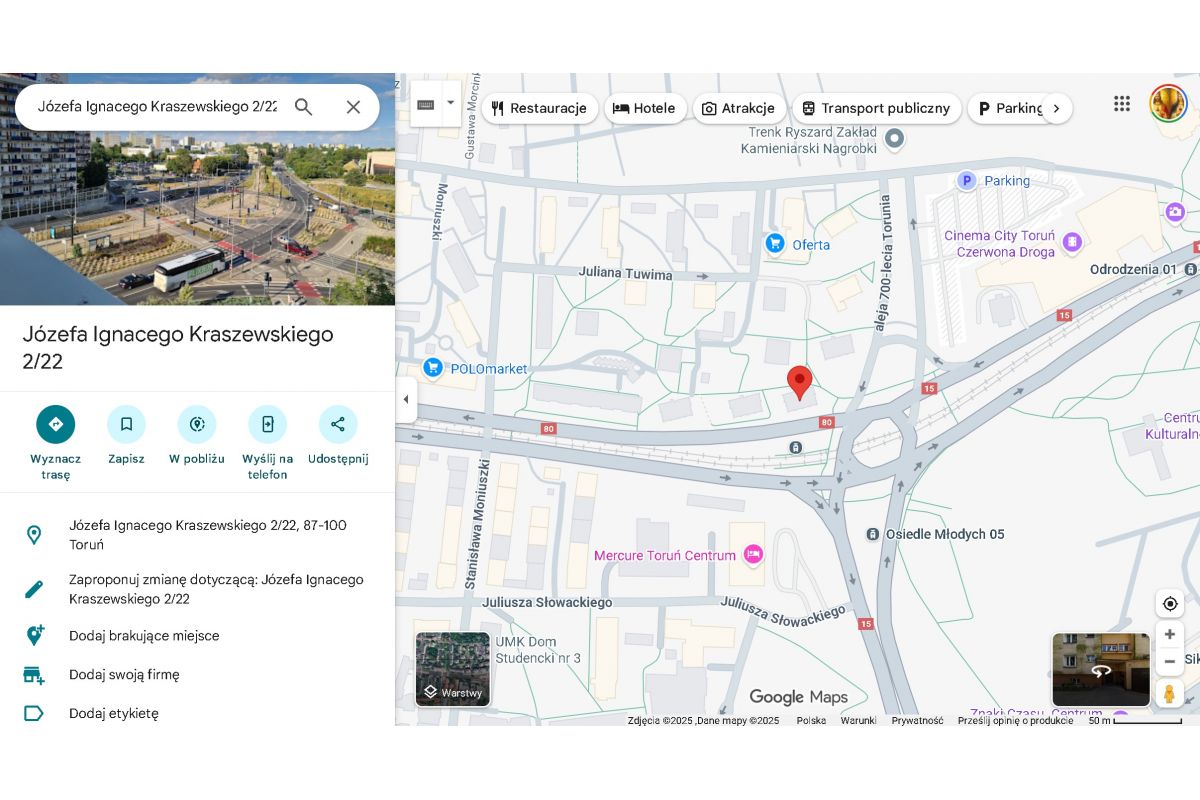Select the Hotele filter chip
Viewport: 1200px width, 800px height.
[645, 108]
